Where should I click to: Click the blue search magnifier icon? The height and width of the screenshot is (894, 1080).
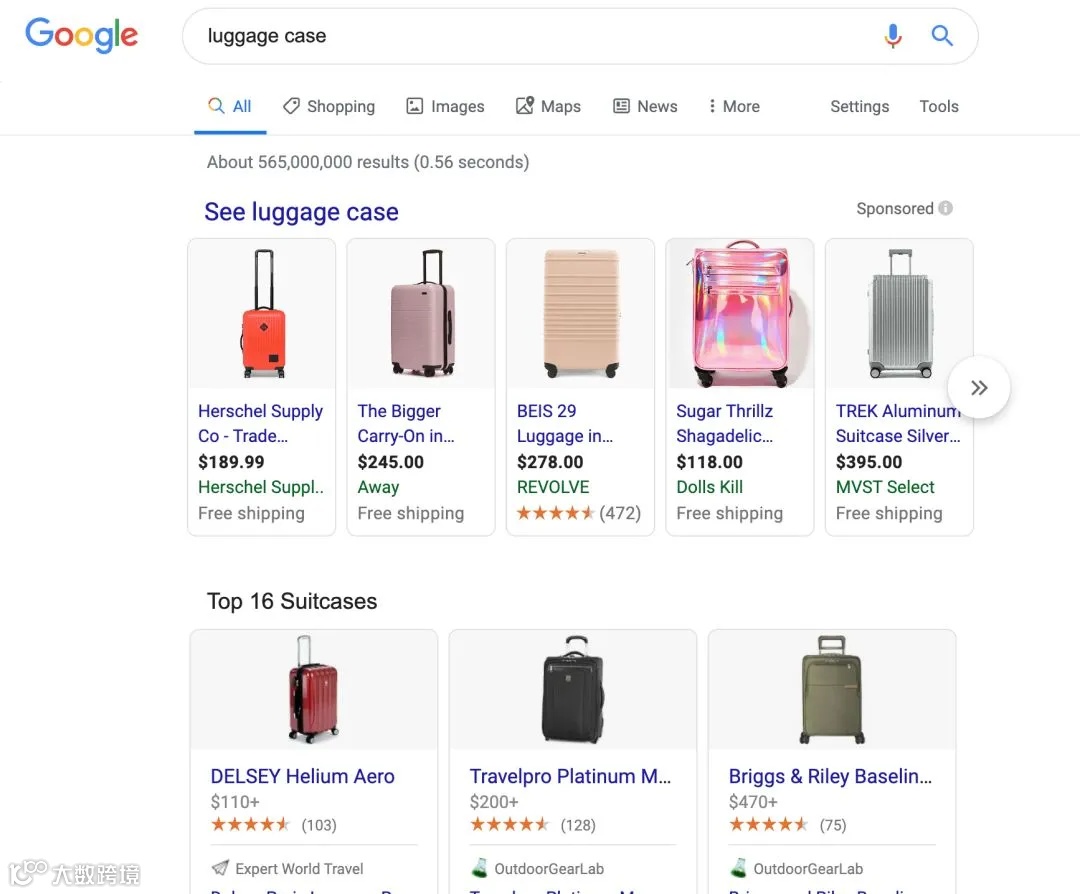point(942,36)
